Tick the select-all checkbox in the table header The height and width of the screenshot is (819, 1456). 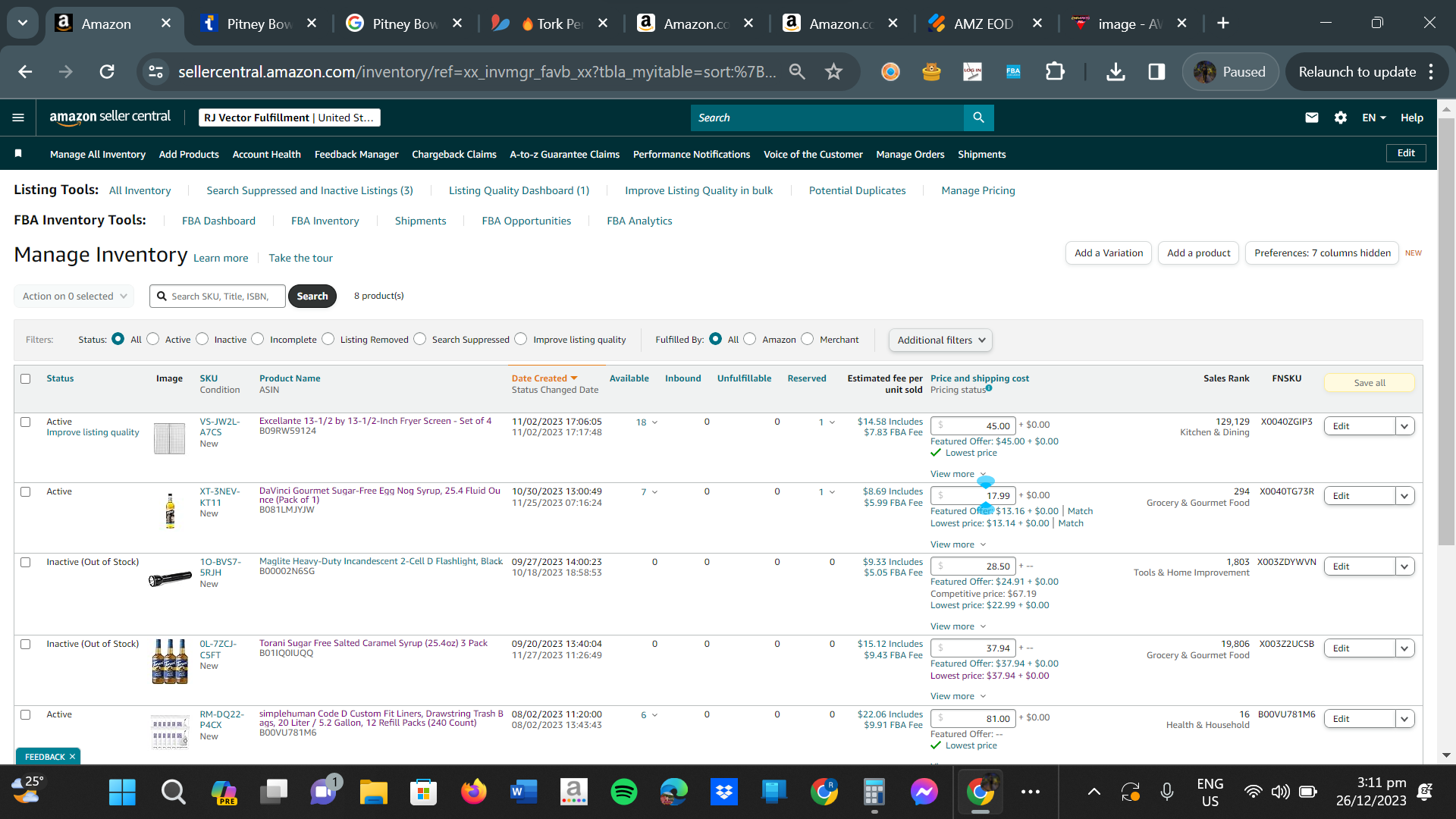(x=26, y=378)
